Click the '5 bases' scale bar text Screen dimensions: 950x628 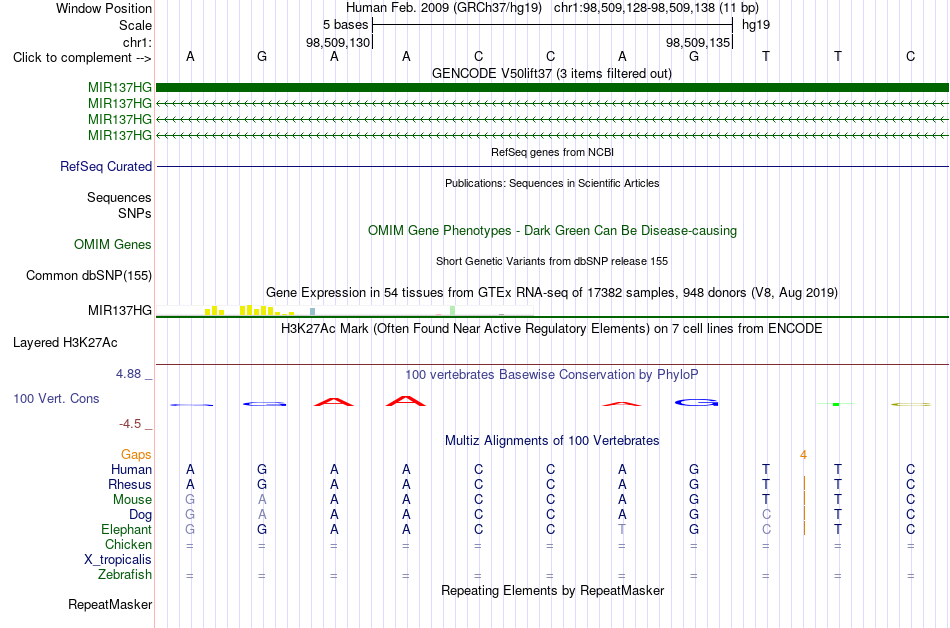(x=345, y=25)
